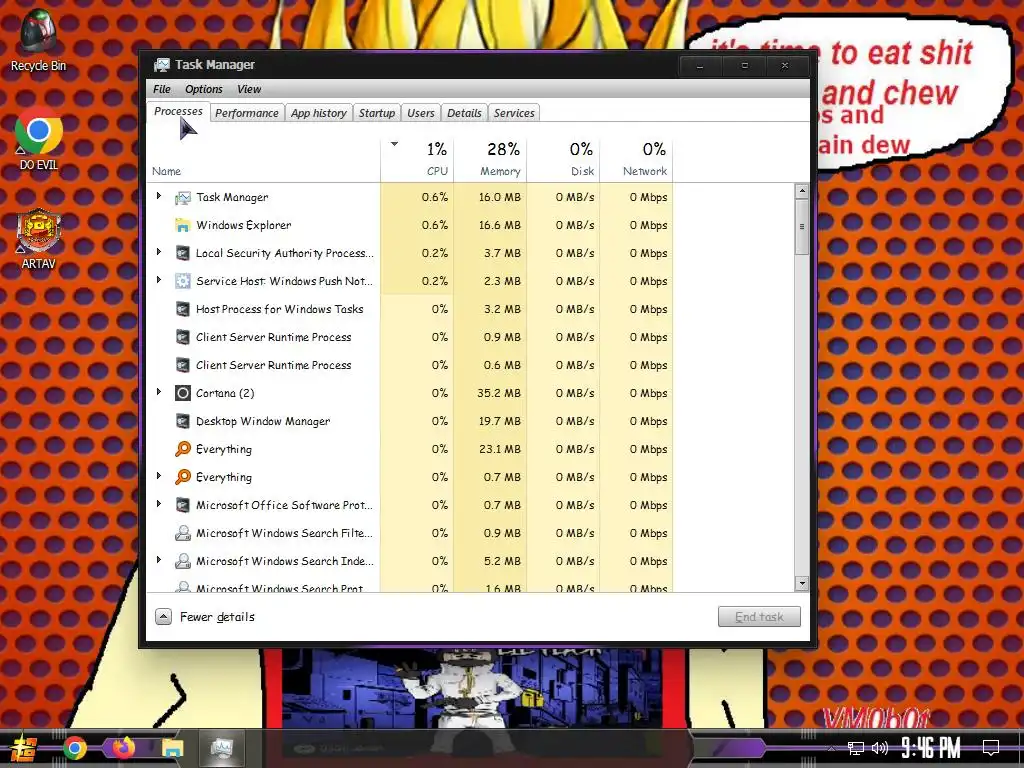Expand the Microsoft Windows Search Indexer group
The height and width of the screenshot is (768, 1024).
click(159, 560)
